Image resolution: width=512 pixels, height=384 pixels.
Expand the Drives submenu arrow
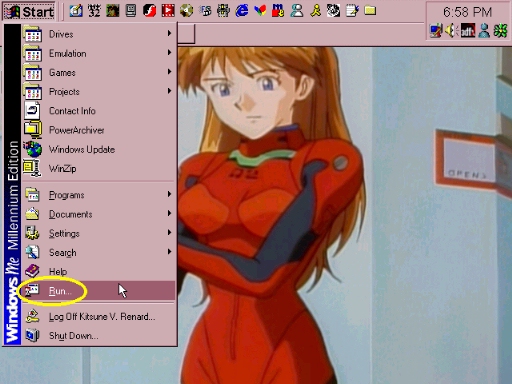coord(169,33)
